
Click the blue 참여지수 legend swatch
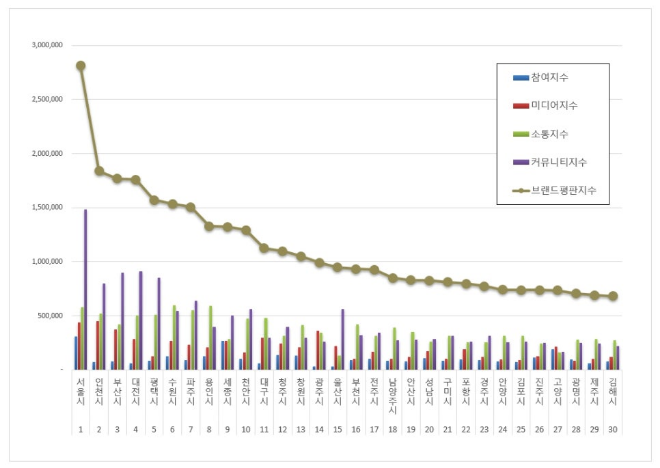click(x=521, y=78)
